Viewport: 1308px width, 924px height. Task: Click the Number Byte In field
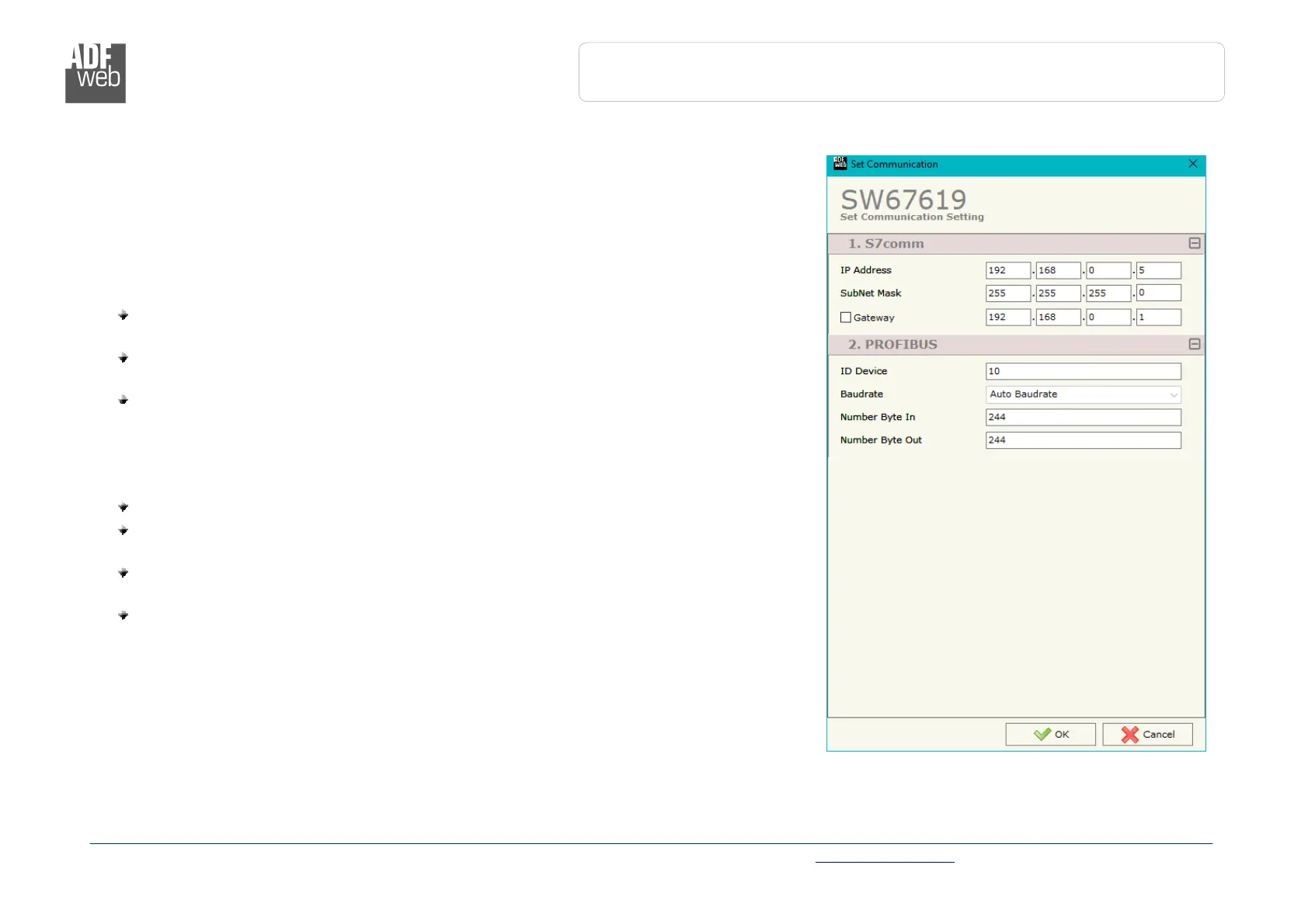pos(1084,417)
